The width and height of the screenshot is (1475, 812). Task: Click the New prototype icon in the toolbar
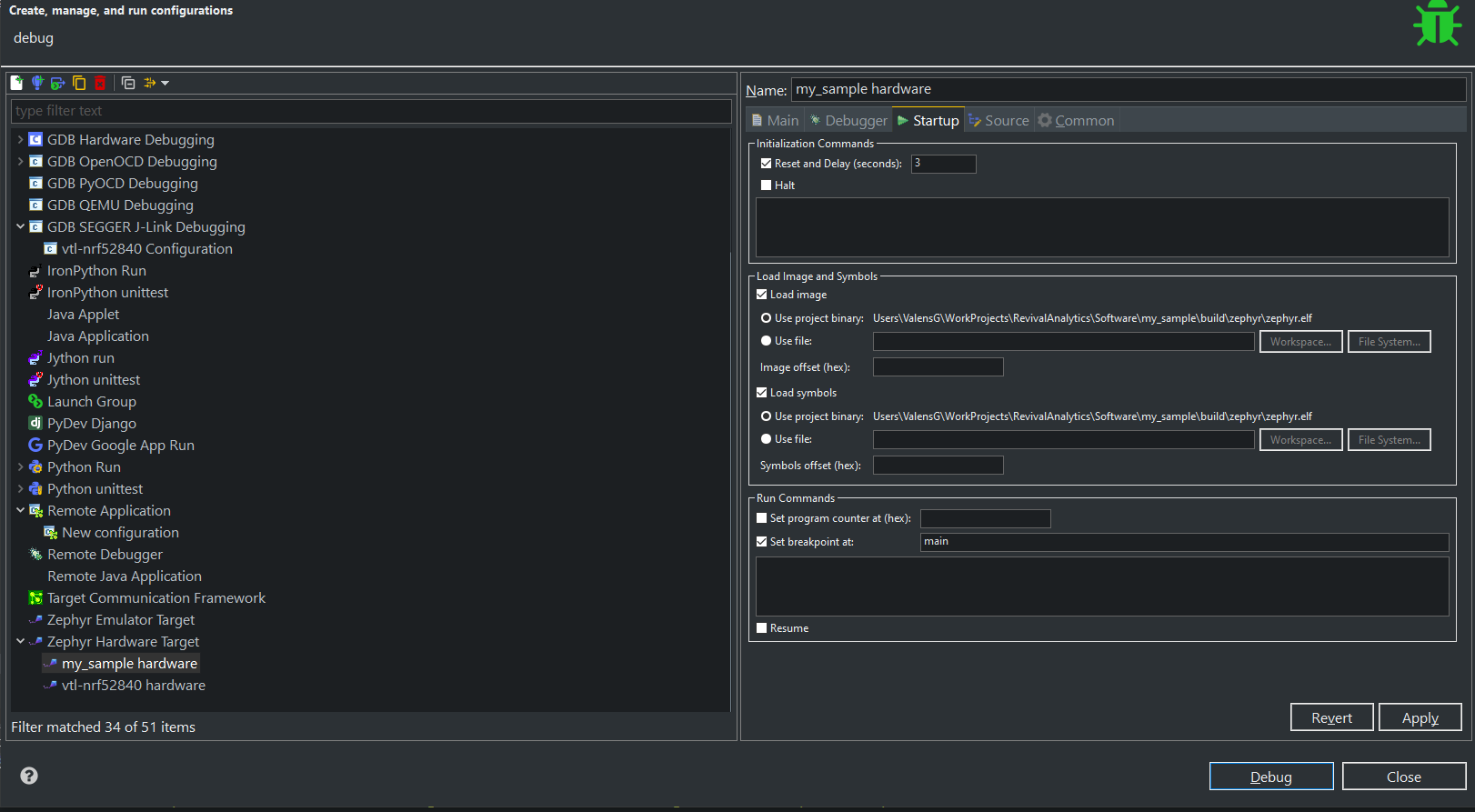click(x=37, y=83)
